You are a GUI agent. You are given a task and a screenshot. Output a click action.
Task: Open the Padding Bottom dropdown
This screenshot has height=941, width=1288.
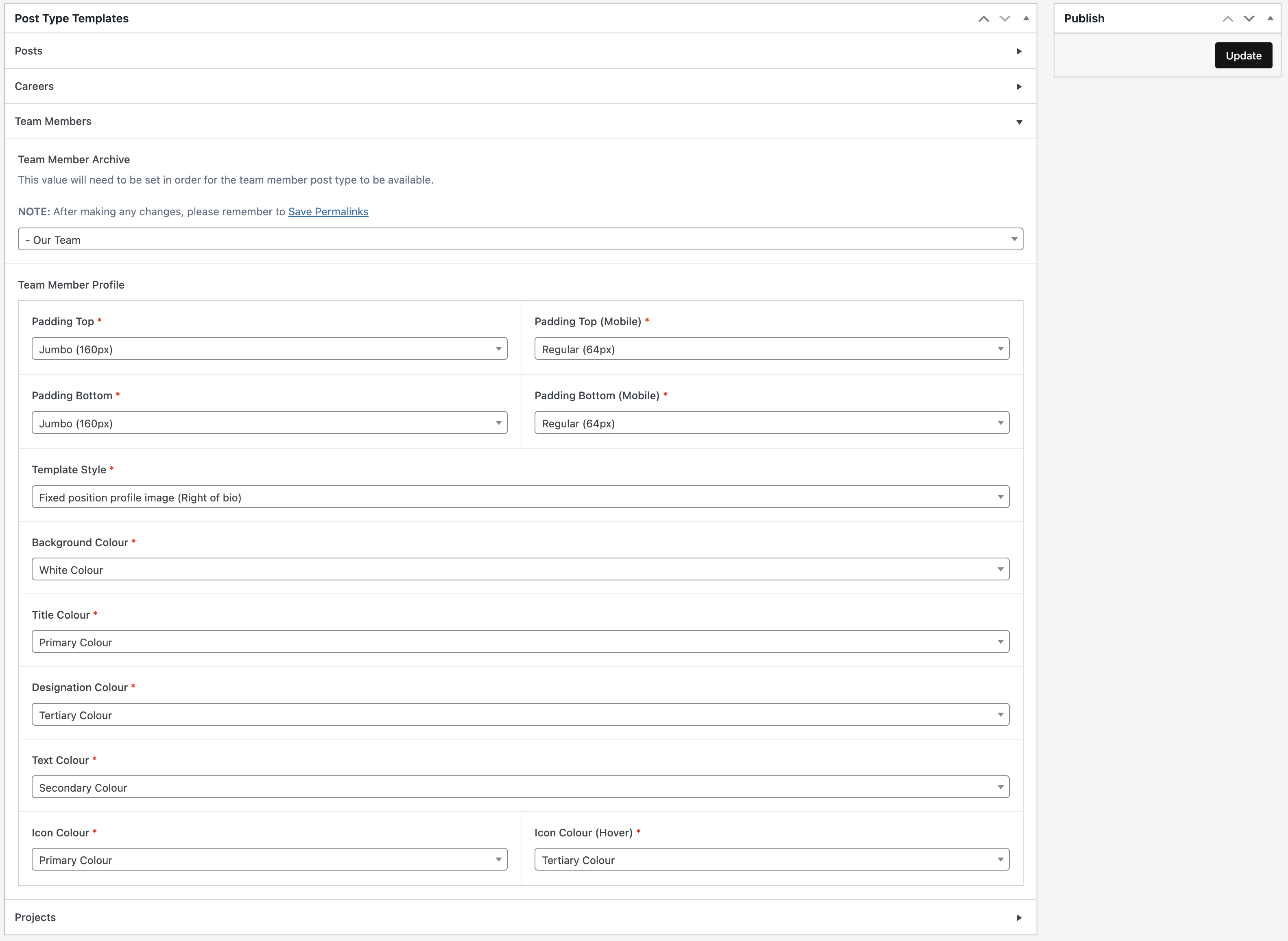coord(269,422)
